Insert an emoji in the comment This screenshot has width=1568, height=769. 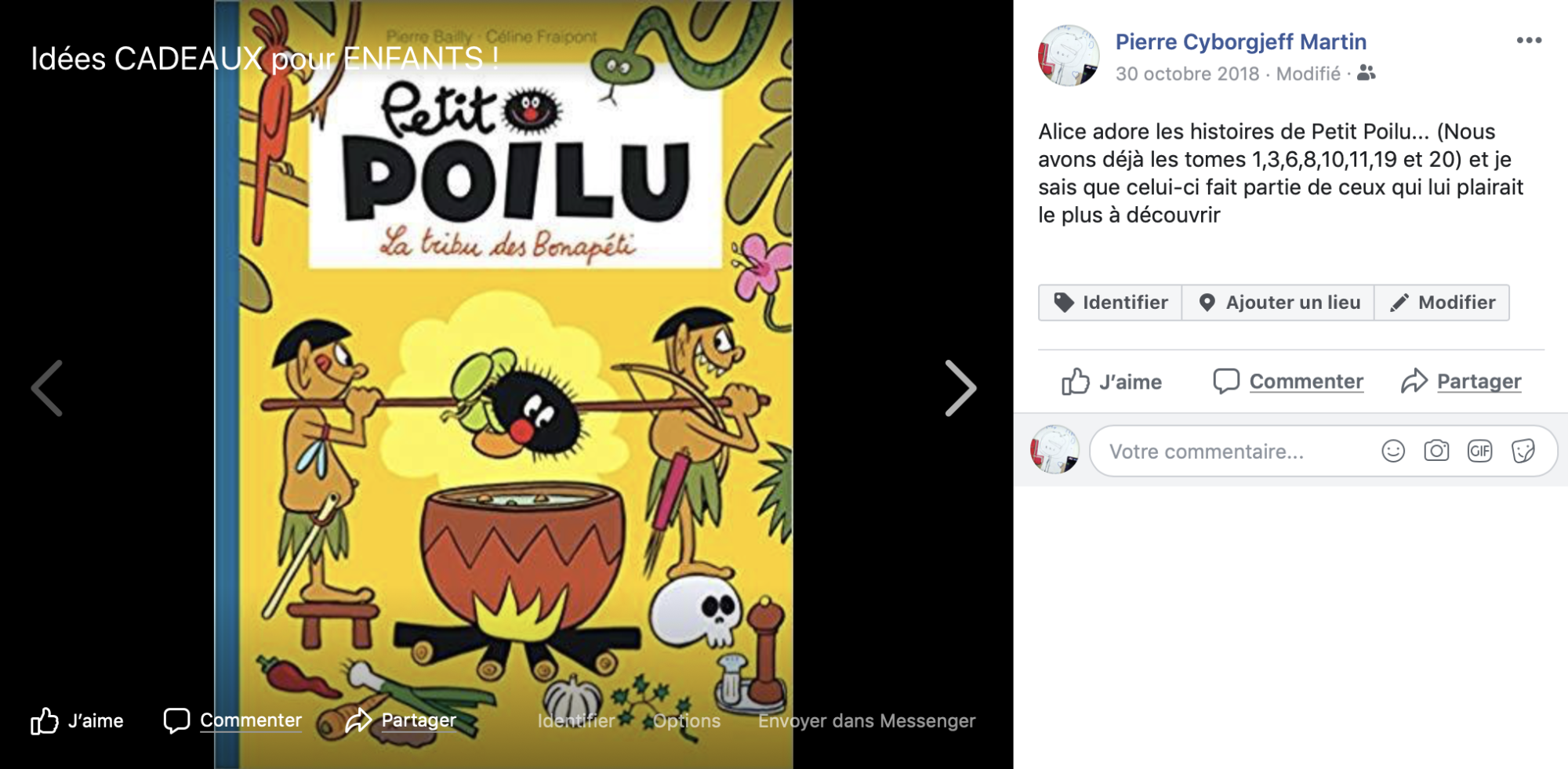tap(1393, 451)
